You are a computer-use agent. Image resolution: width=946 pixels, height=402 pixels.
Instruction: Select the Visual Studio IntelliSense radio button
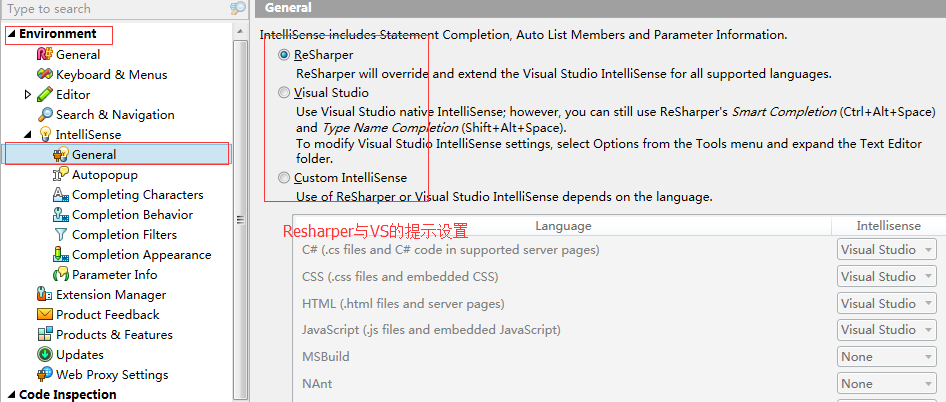click(284, 92)
